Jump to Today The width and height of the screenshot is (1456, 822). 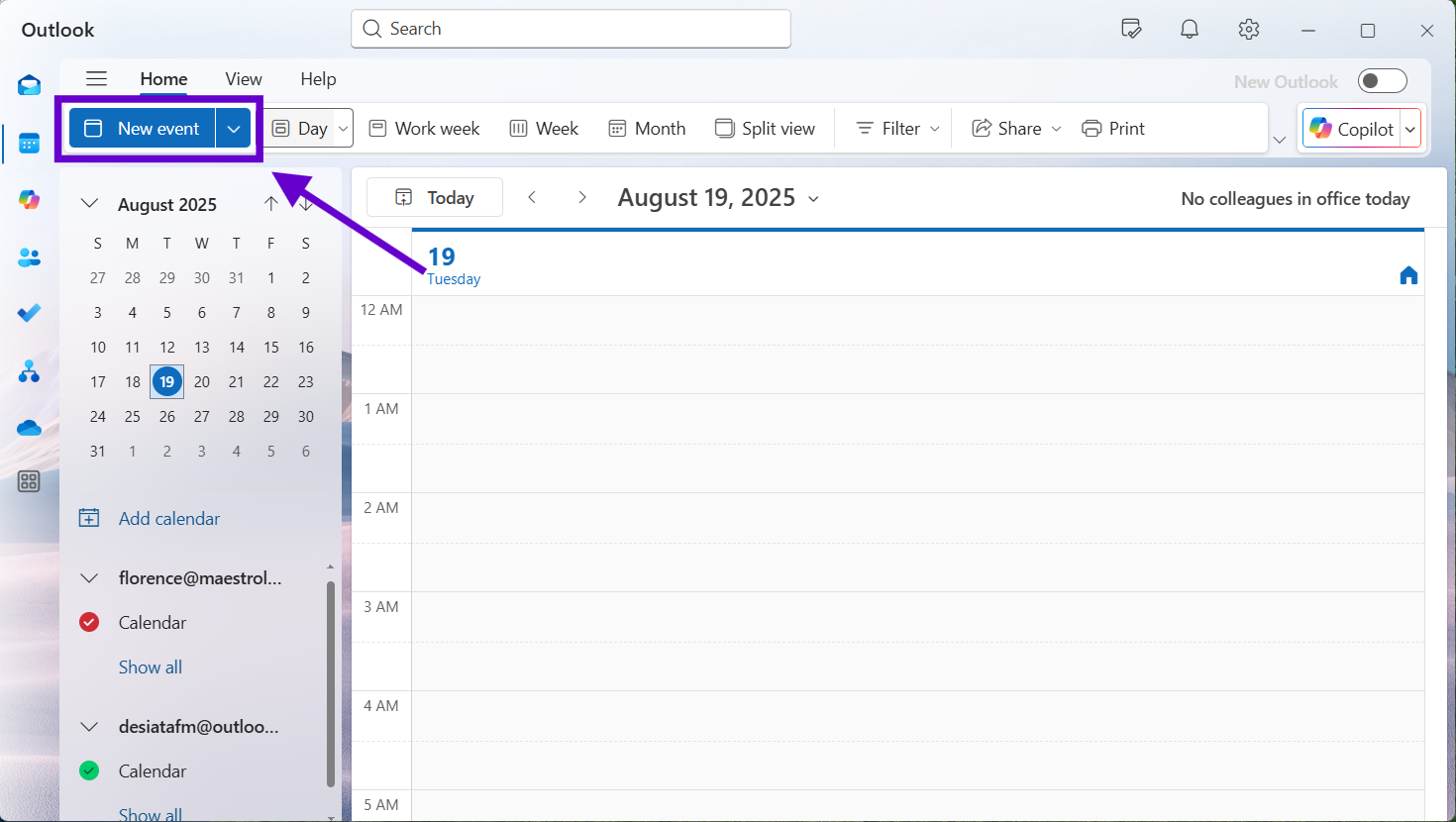(x=435, y=197)
